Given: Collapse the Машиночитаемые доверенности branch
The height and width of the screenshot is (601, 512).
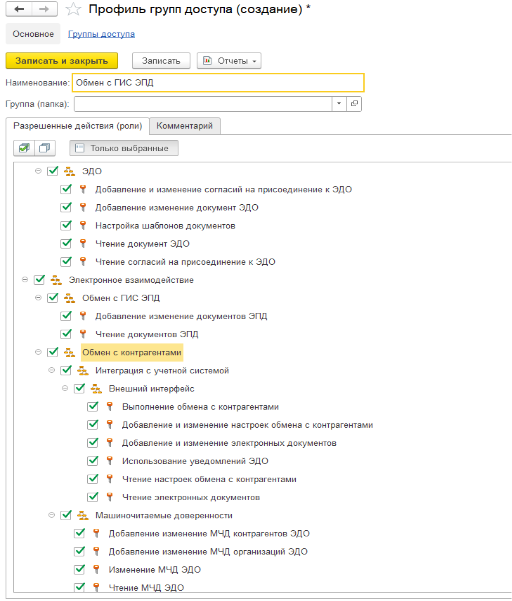Looking at the screenshot, I should [x=51, y=515].
